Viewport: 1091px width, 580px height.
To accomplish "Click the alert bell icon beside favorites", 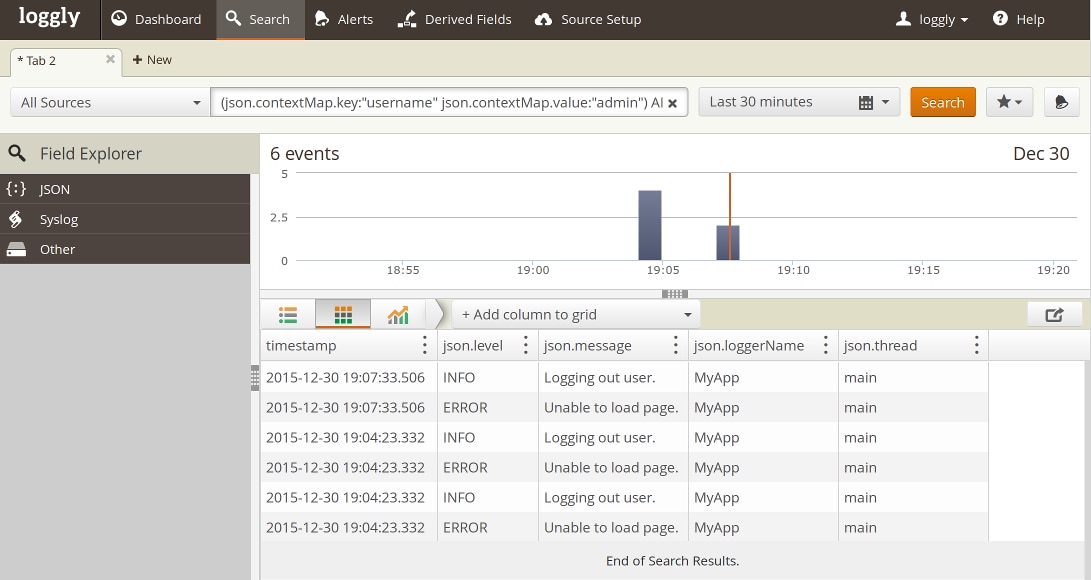I will (1061, 102).
